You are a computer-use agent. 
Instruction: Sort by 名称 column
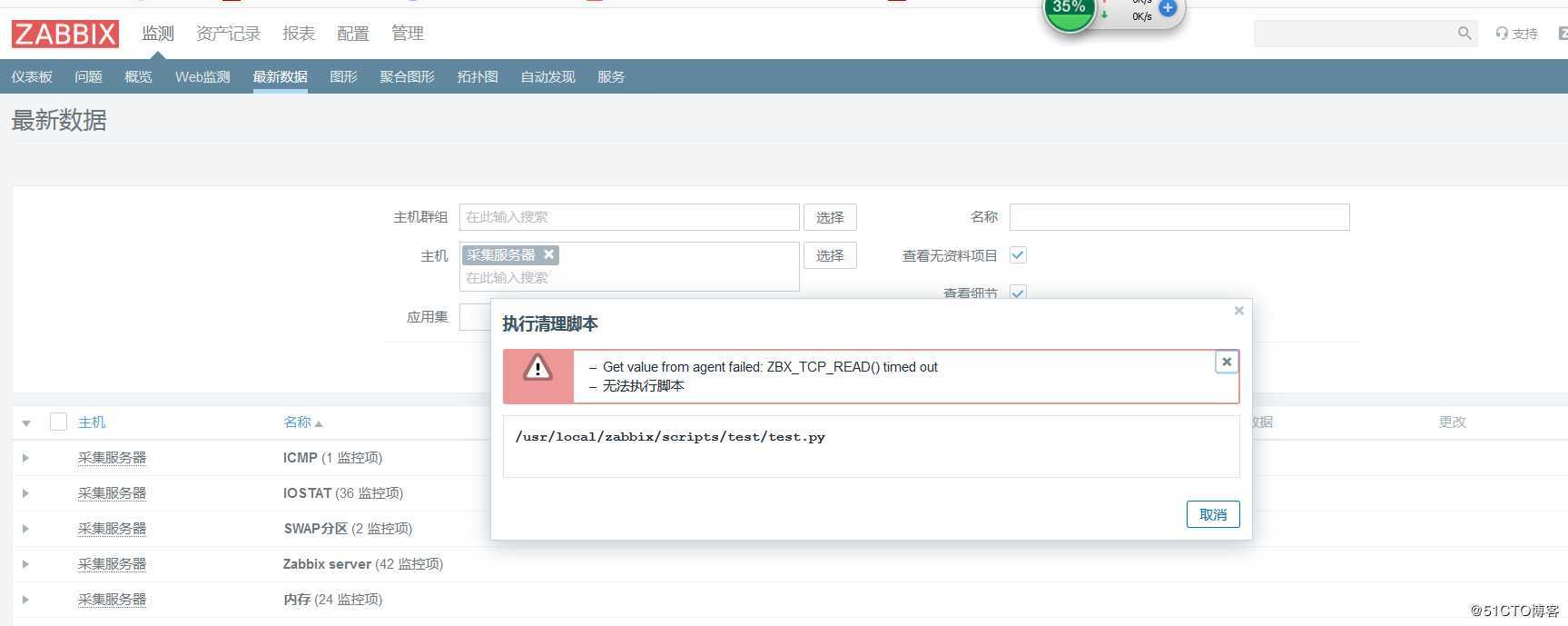pyautogui.click(x=302, y=422)
